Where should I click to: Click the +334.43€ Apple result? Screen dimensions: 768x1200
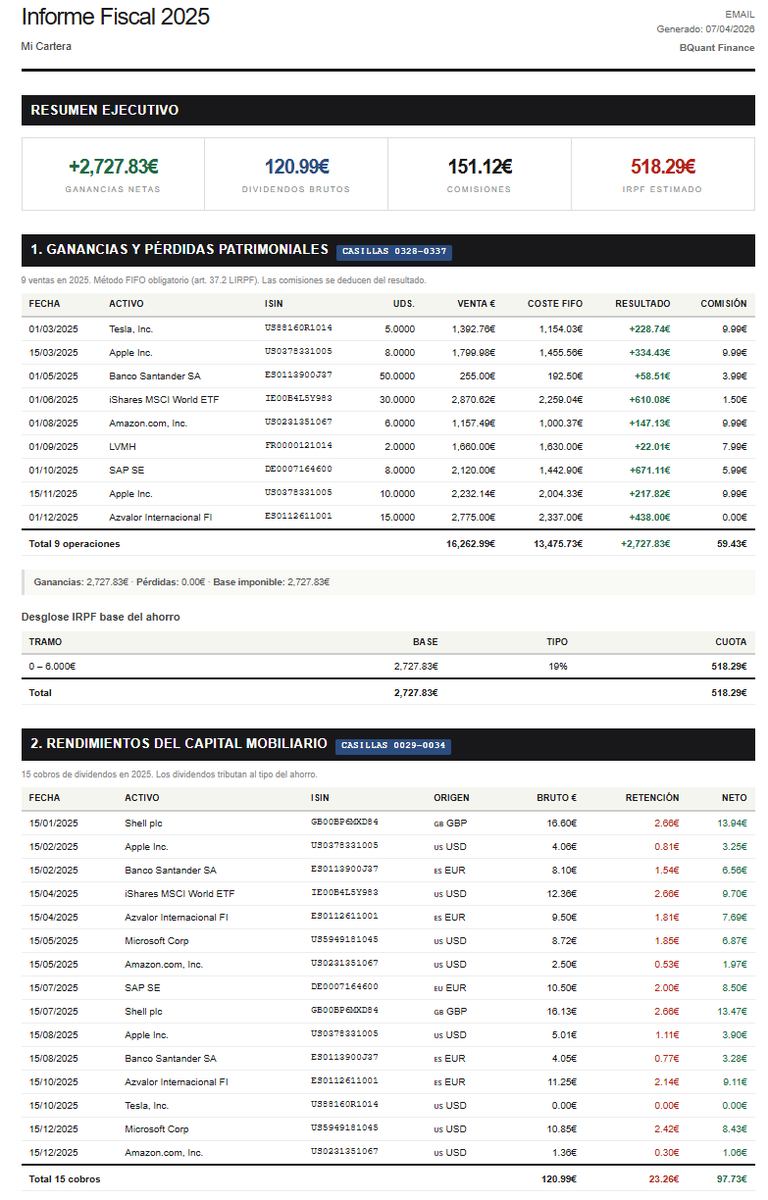click(650, 352)
